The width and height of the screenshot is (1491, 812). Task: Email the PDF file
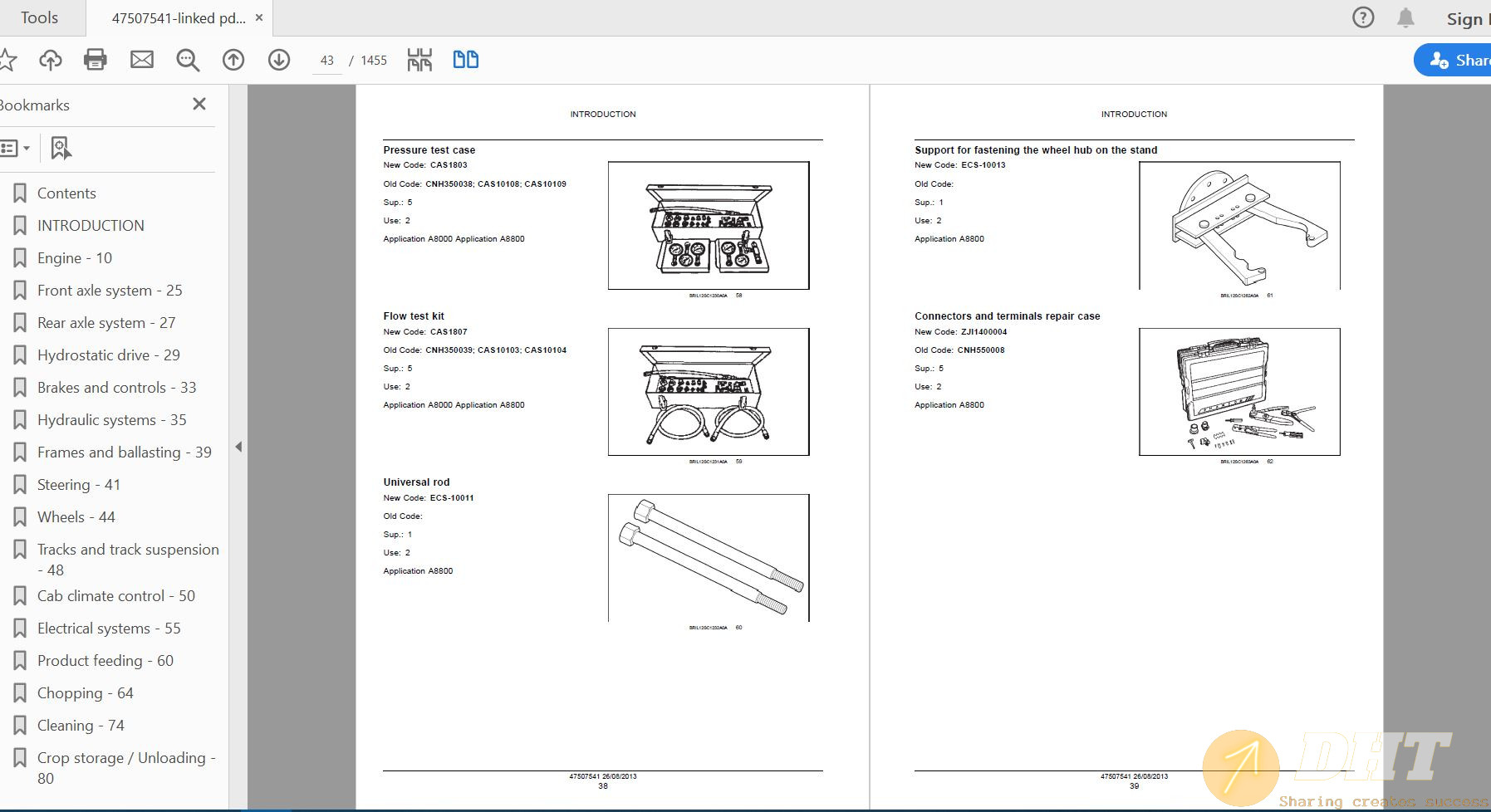(141, 60)
